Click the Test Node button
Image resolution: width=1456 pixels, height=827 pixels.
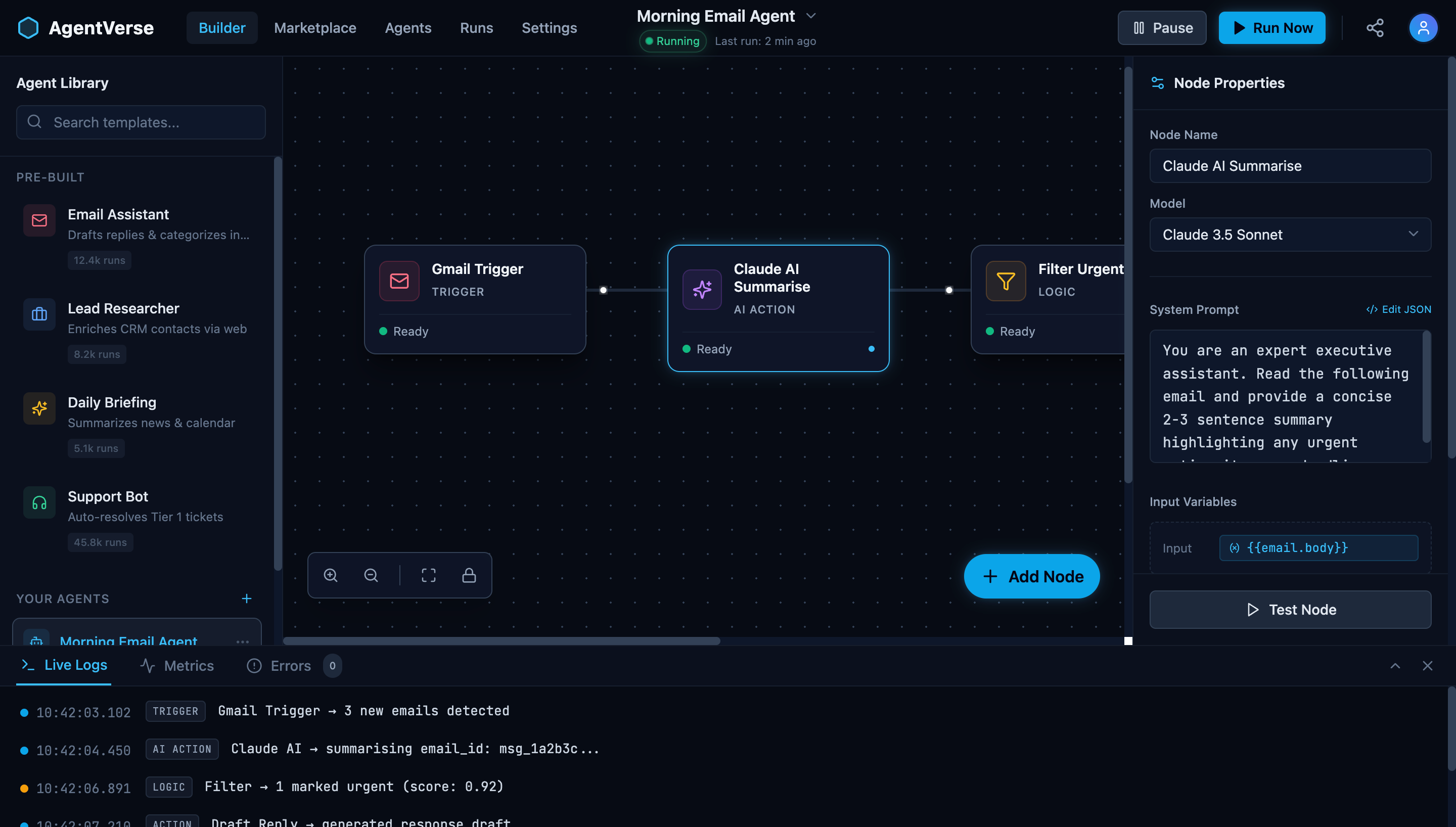[x=1290, y=610]
